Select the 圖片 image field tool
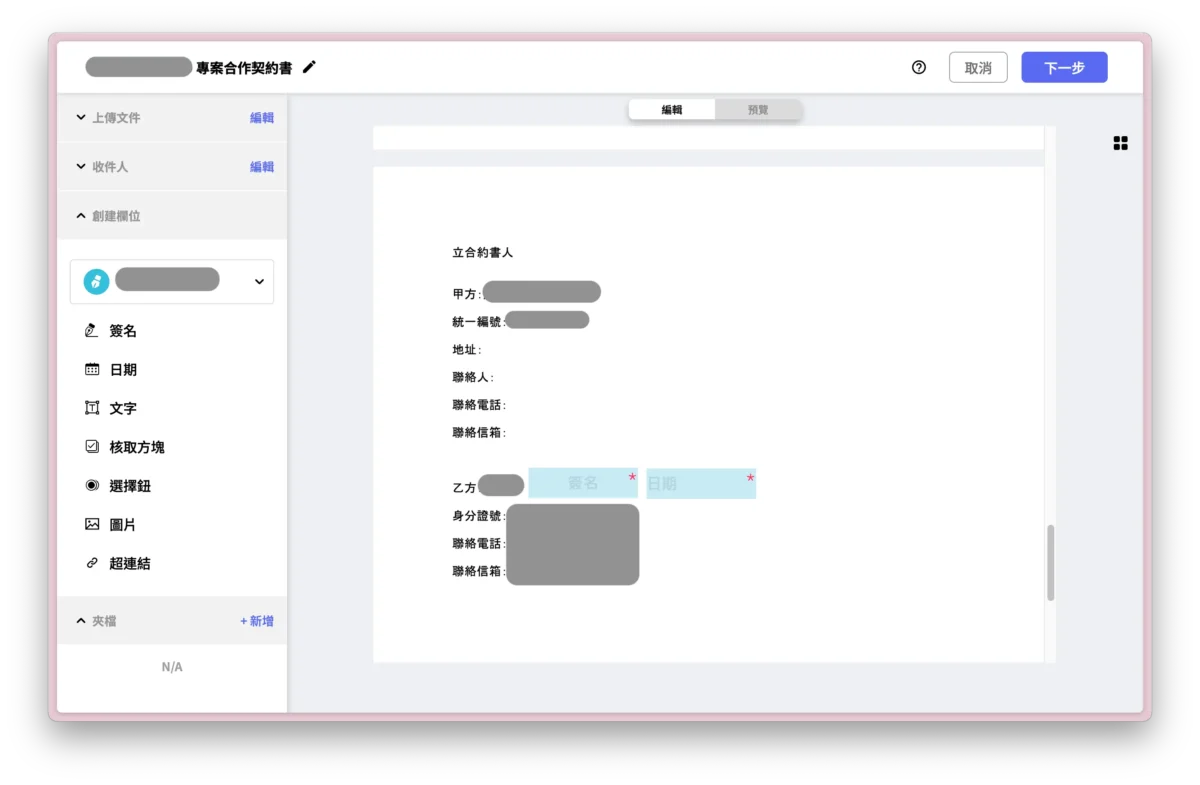Screen dimensions: 1200x785 pyautogui.click(x=123, y=524)
